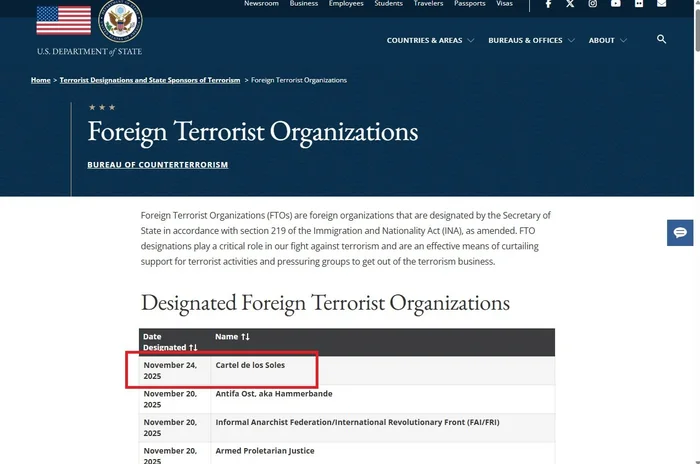
Task: Open Bureau of Counterterrorism link
Action: click(158, 165)
